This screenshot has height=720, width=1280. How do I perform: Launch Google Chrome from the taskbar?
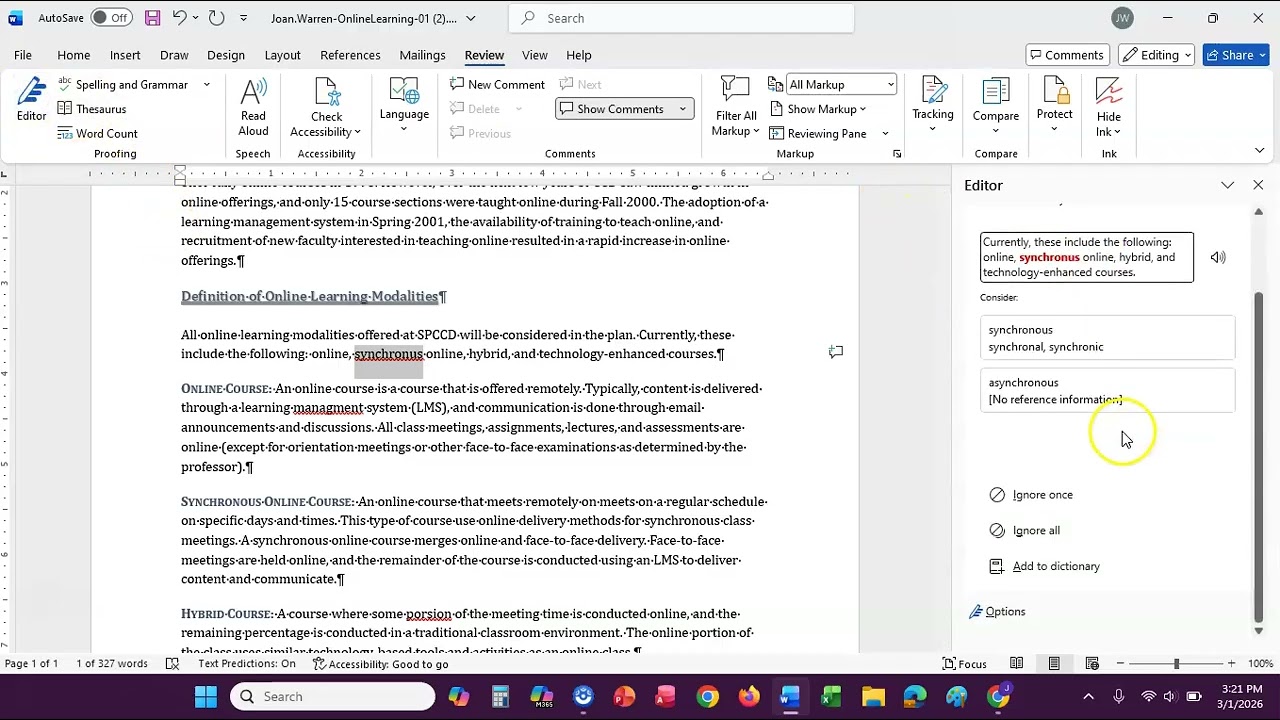point(707,697)
